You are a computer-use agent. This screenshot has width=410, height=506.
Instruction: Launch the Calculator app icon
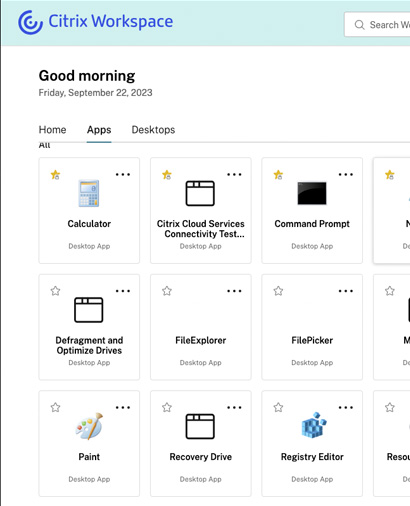[89, 193]
